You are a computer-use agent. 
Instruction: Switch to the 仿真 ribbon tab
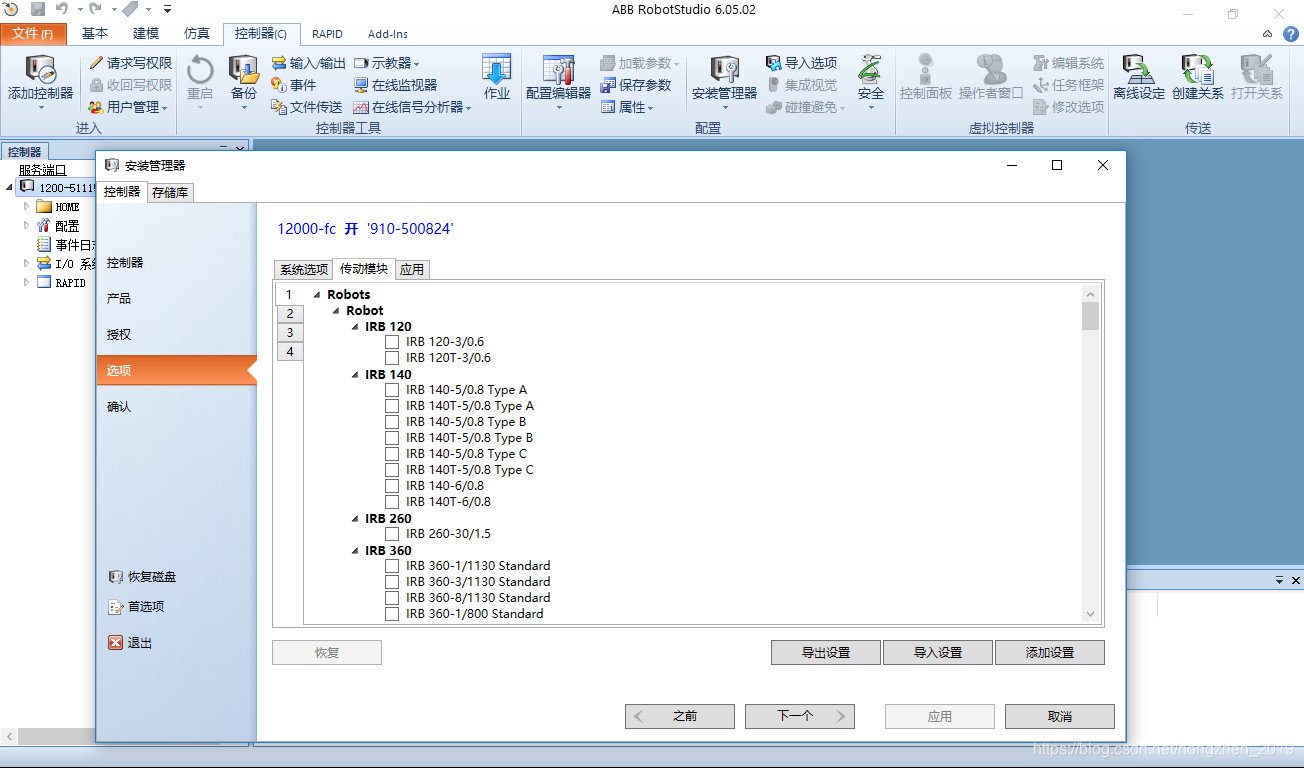tap(197, 34)
